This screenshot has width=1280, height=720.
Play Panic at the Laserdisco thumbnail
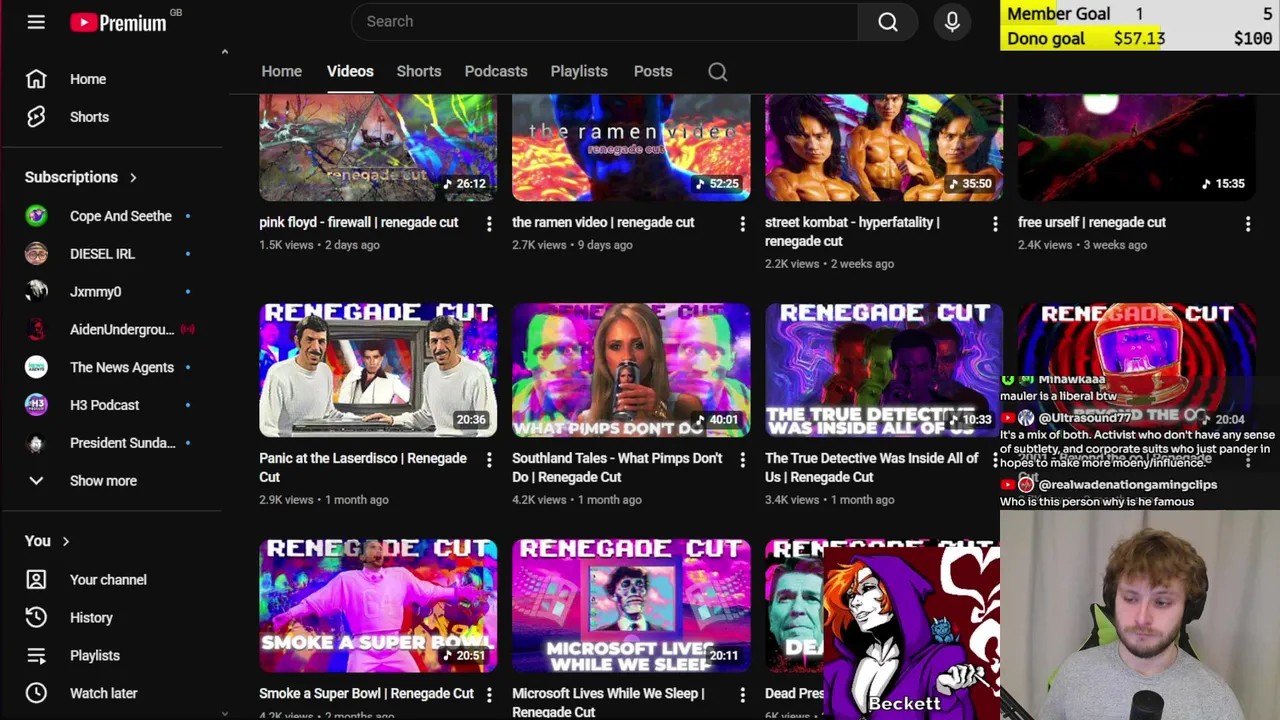click(x=378, y=370)
